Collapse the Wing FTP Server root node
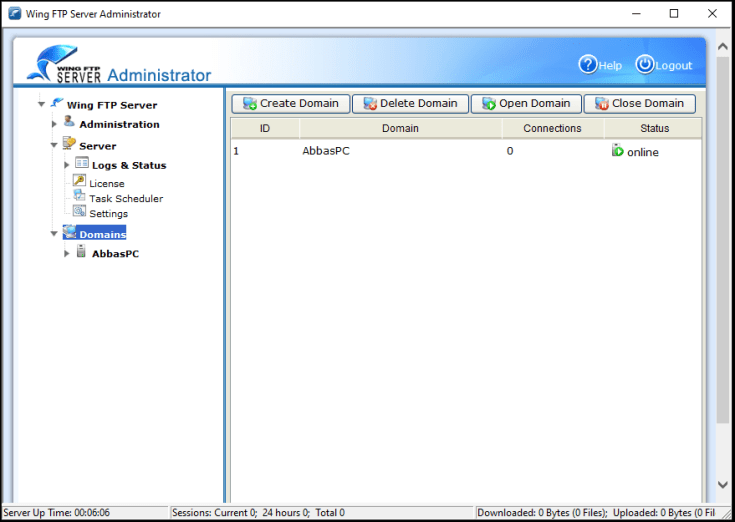Screen dimensions: 735x522 pyautogui.click(x=41, y=104)
